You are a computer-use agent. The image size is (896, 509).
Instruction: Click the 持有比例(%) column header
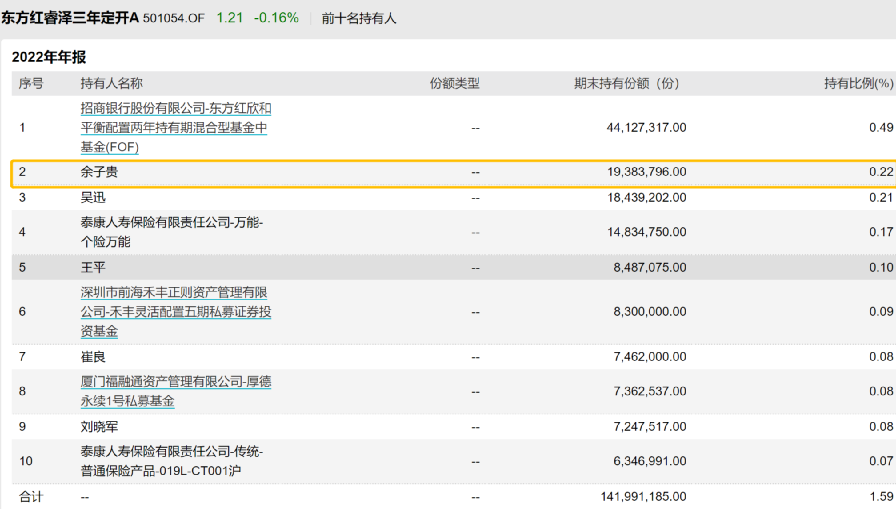click(858, 83)
